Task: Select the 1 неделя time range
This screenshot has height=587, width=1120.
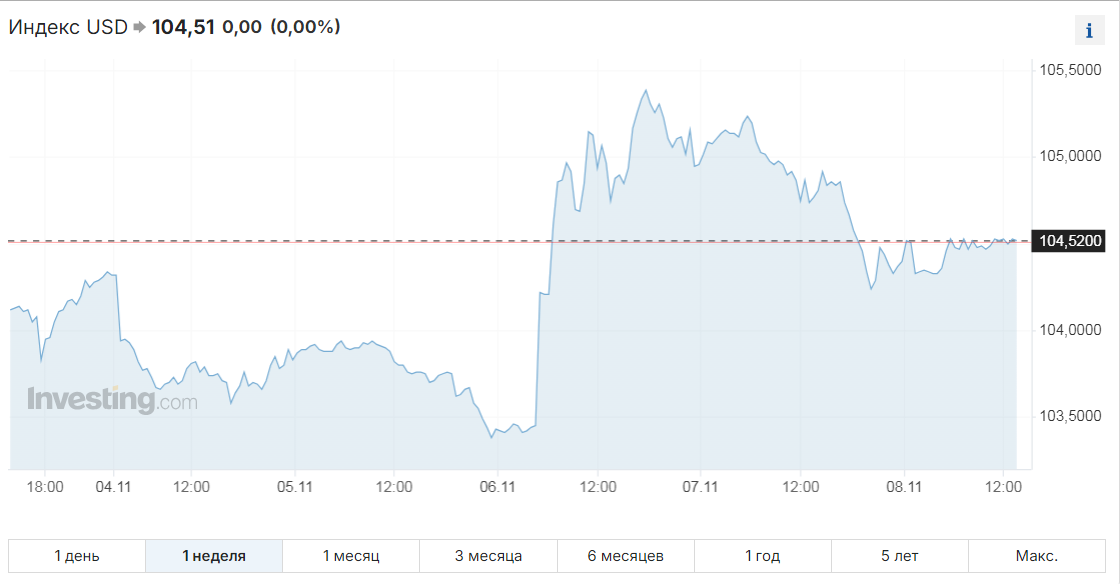Action: pos(214,556)
